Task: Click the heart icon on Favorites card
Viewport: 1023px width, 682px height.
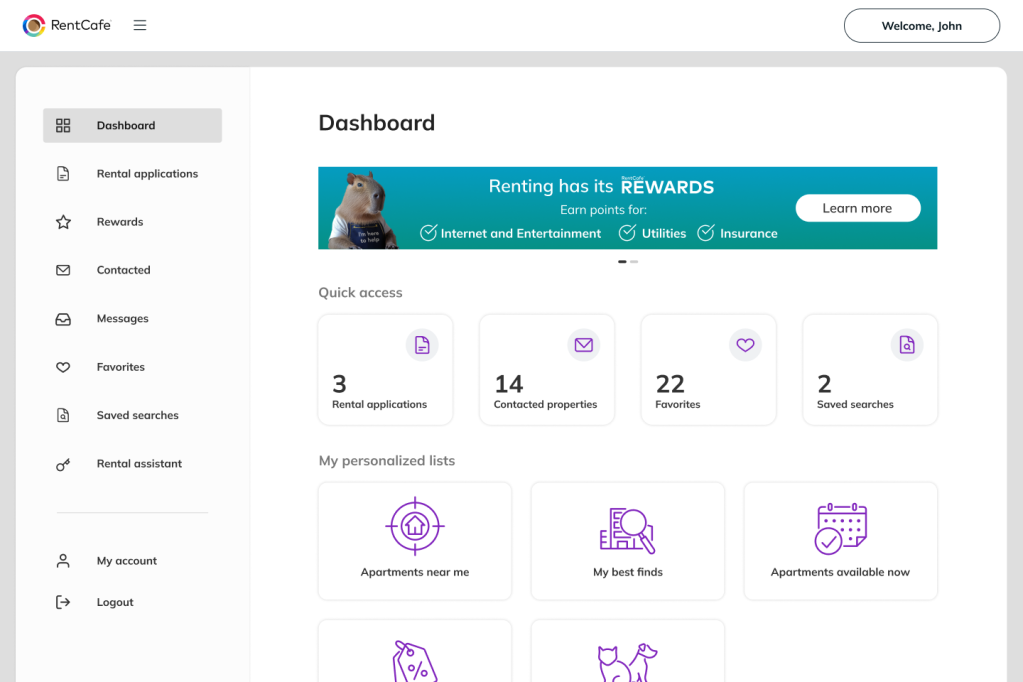Action: [745, 345]
